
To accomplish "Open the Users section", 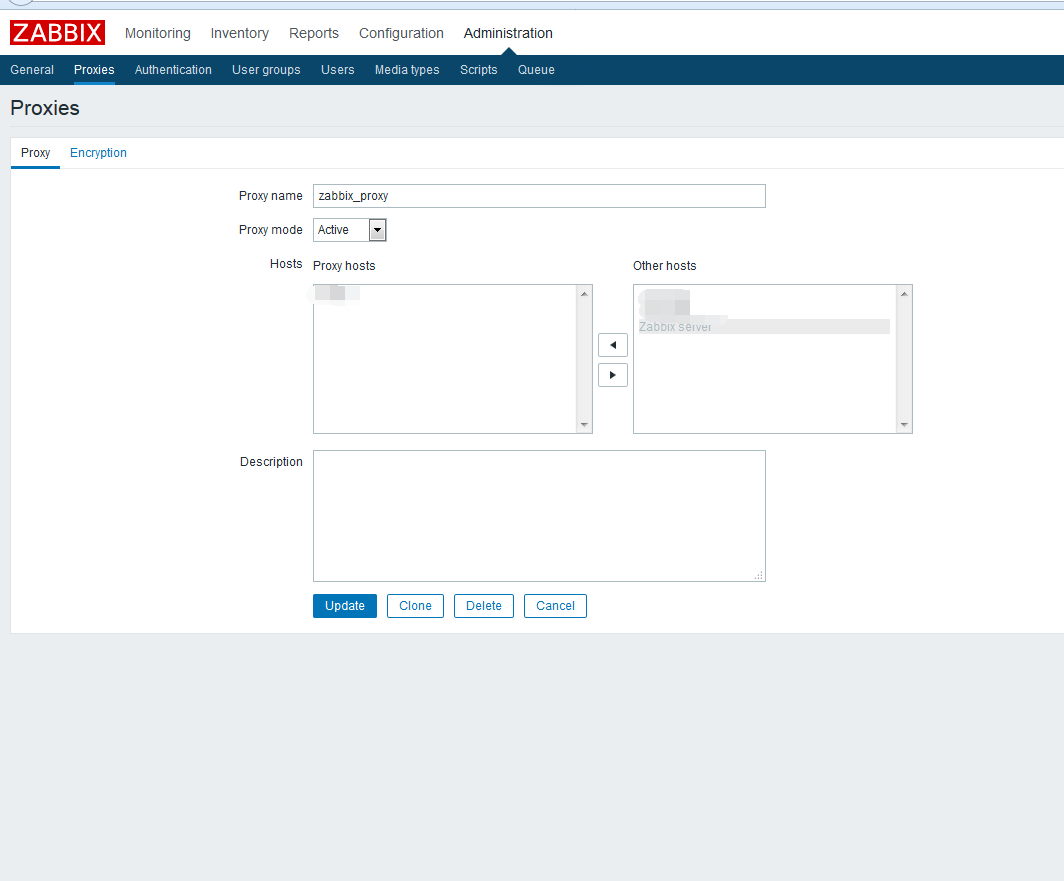I will (337, 70).
